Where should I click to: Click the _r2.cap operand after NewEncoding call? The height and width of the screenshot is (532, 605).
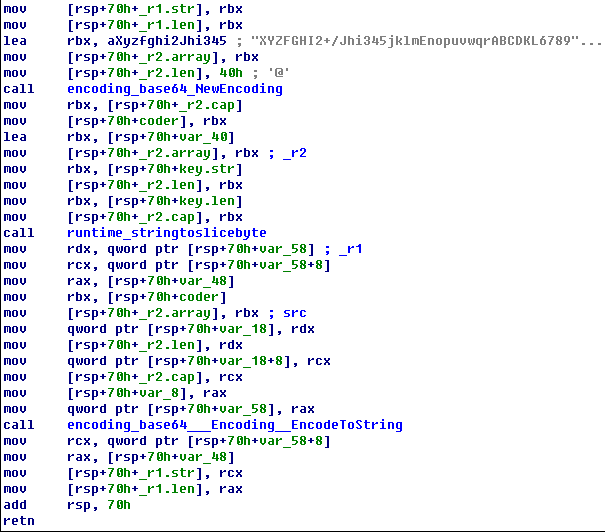point(207,105)
